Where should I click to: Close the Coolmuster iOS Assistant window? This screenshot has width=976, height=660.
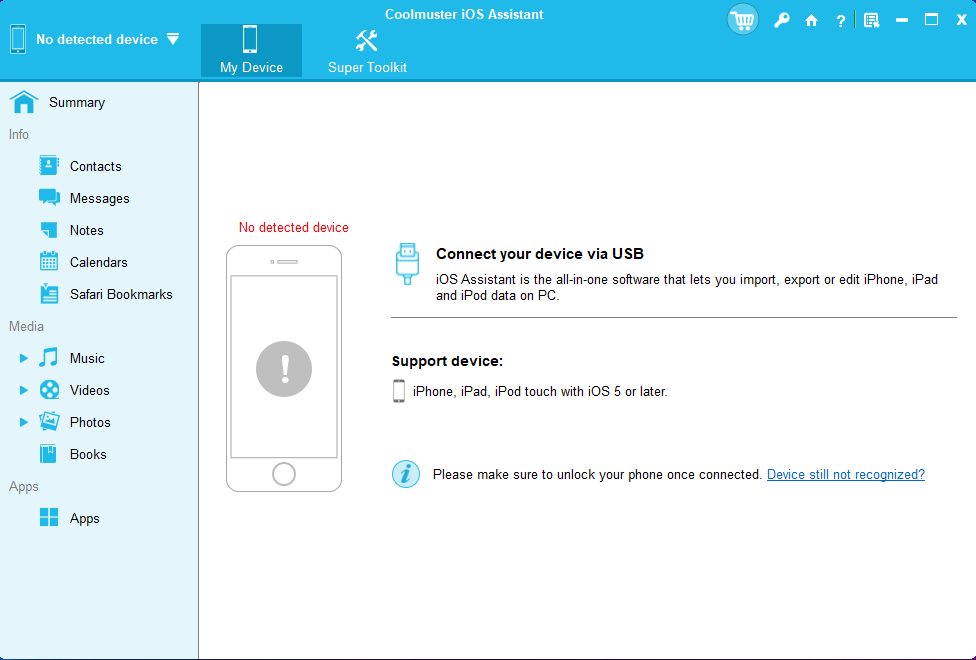coord(961,20)
